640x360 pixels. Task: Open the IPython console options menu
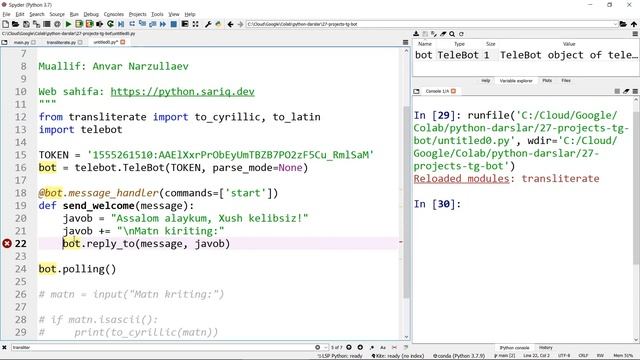coord(635,91)
